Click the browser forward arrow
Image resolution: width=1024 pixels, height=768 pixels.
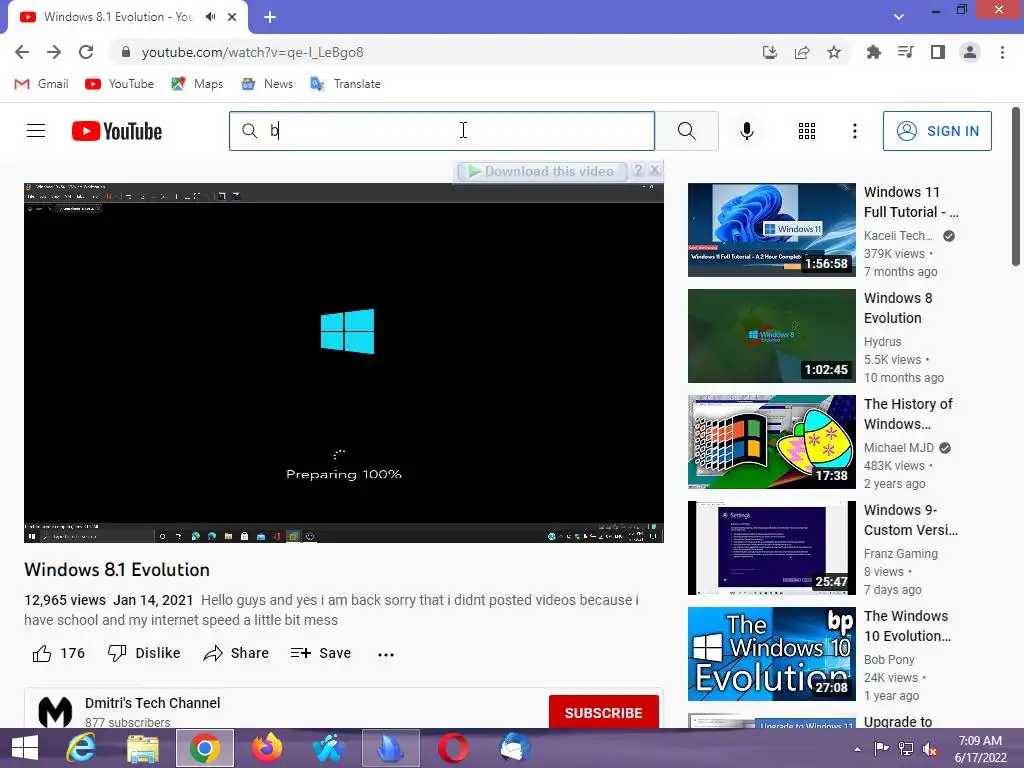point(54,52)
